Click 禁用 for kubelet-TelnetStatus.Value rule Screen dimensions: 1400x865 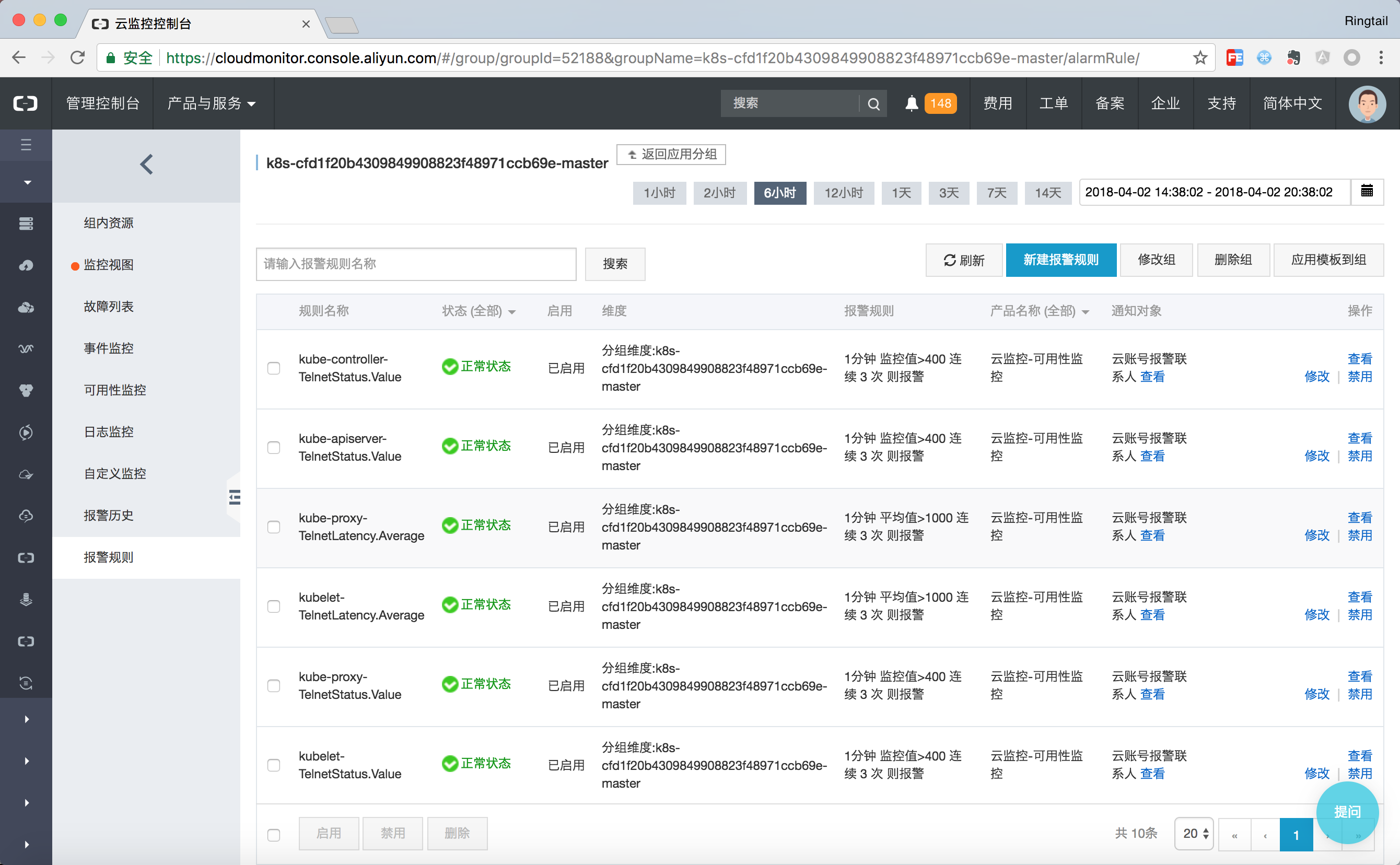[1359, 774]
